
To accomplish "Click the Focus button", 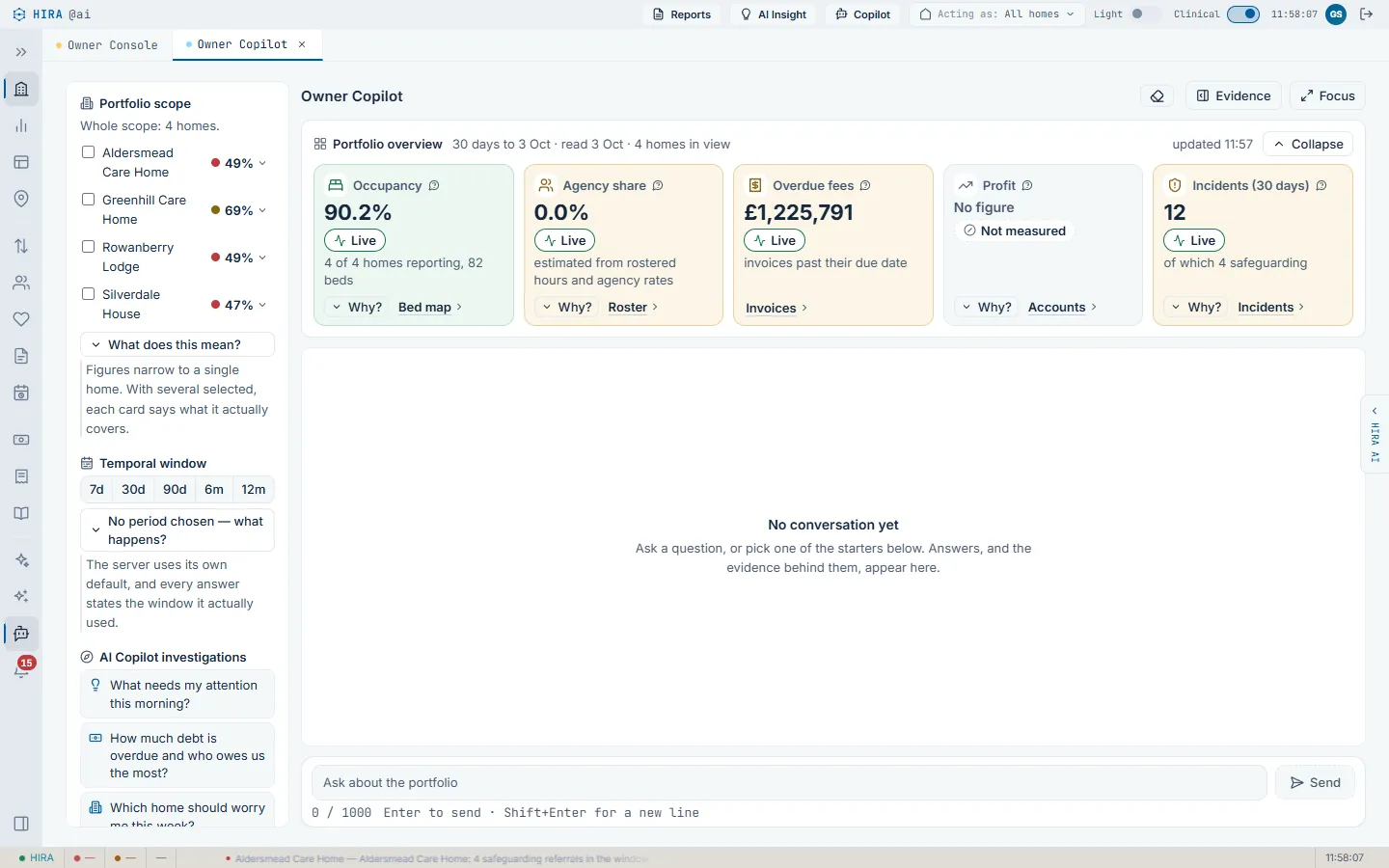I will tap(1327, 96).
